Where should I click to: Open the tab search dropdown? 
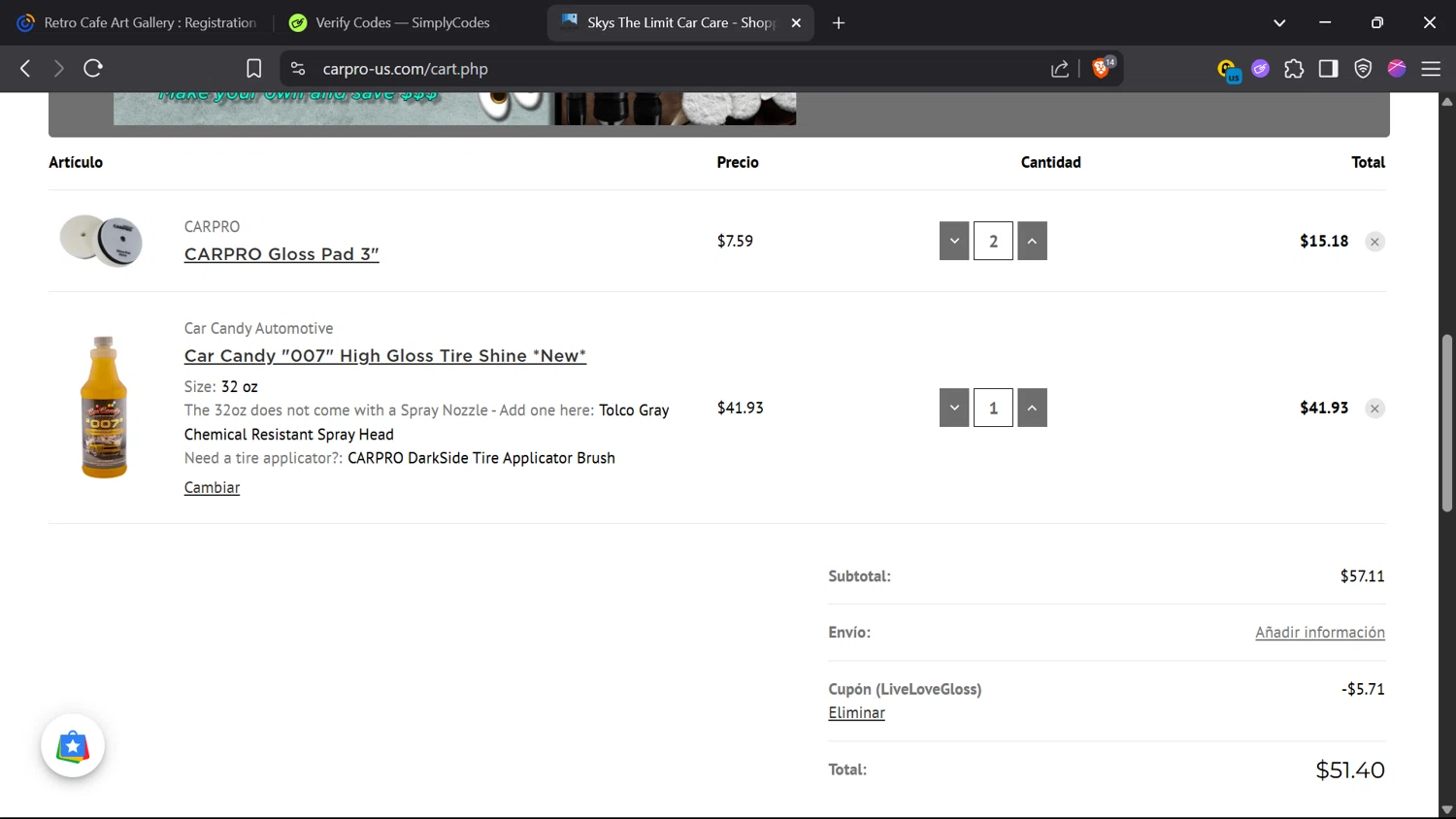point(1279,22)
